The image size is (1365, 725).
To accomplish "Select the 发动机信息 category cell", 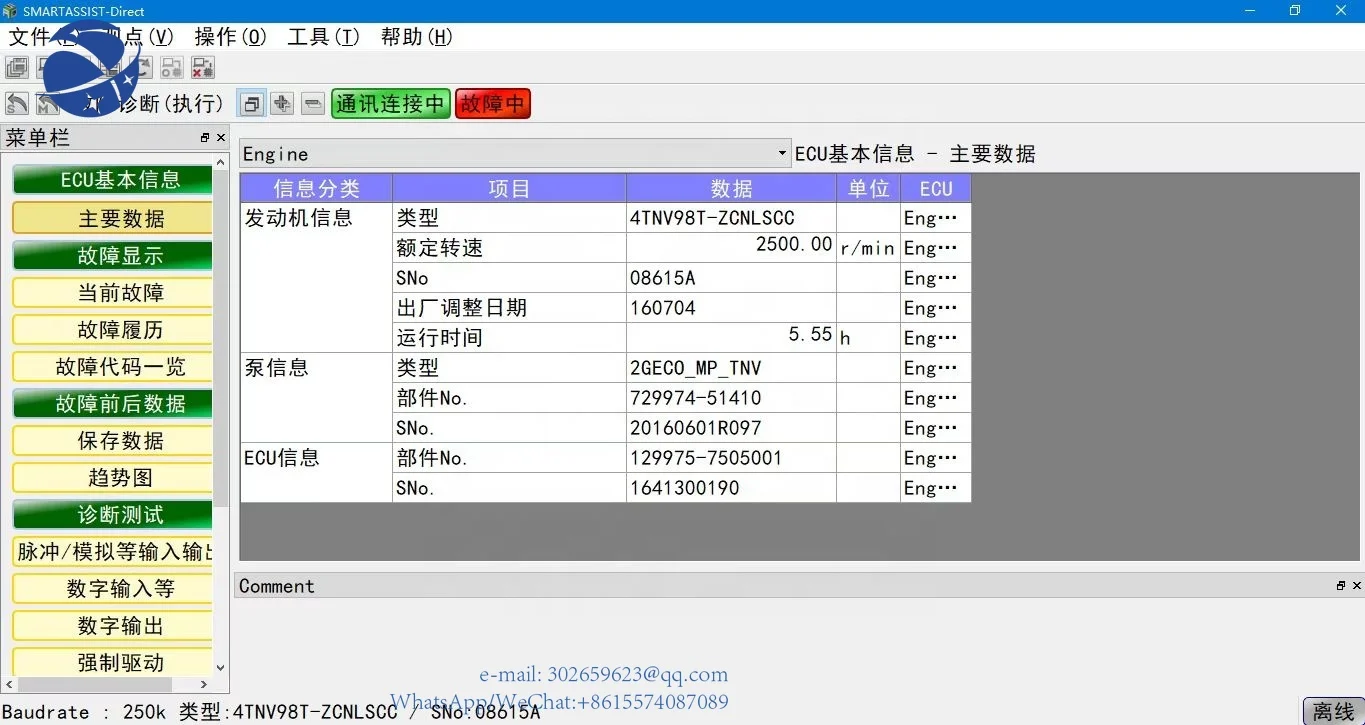I will coord(316,278).
